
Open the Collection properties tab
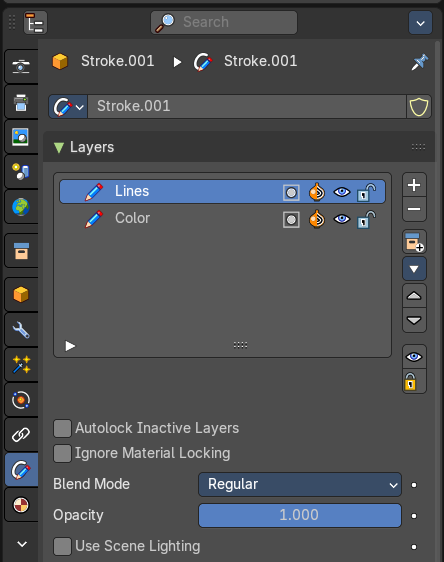pyautogui.click(x=21, y=251)
